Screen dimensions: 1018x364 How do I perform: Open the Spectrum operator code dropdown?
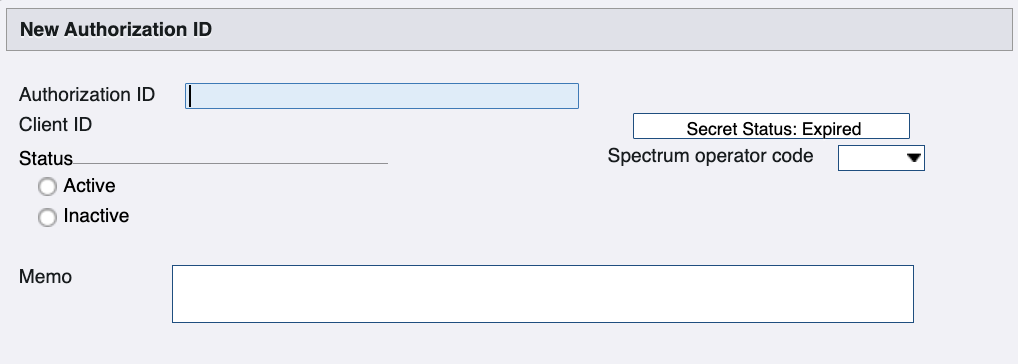click(881, 158)
